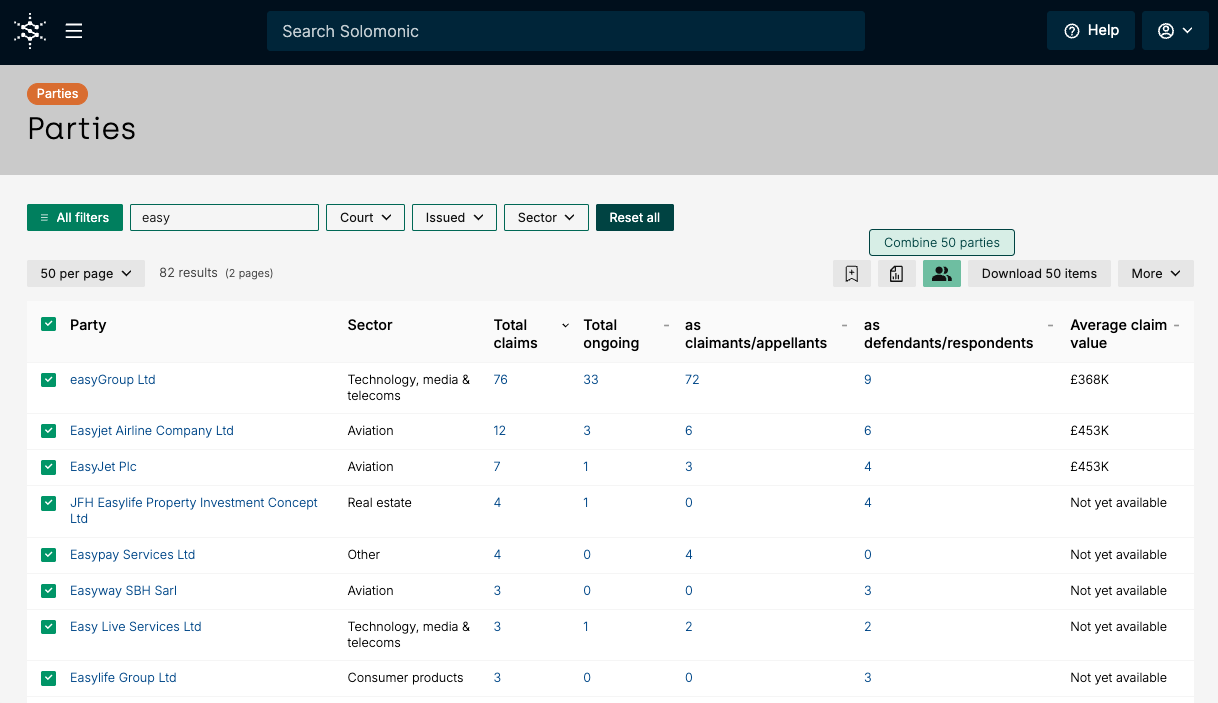1218x703 pixels.
Task: Click easyGroup's 9 defendant claims
Action: pos(868,380)
